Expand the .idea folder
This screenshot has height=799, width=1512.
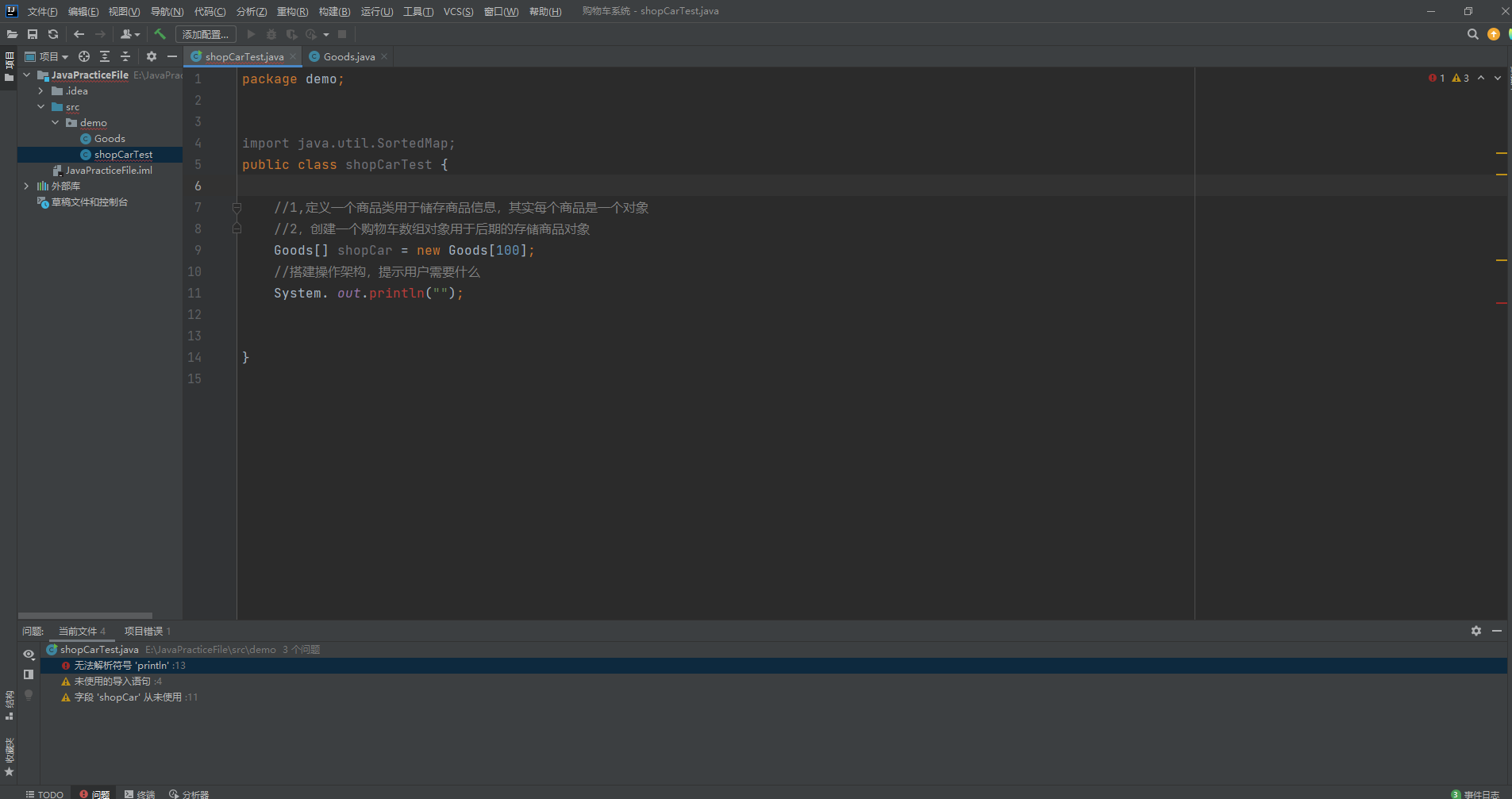41,91
